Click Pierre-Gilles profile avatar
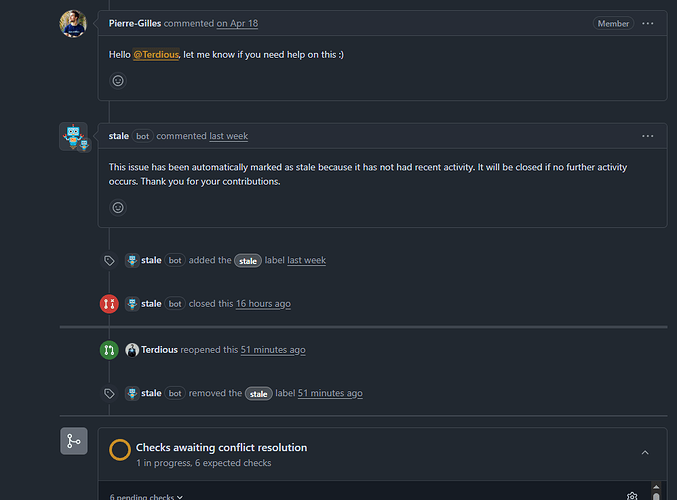Screen dimensions: 677x500 click(73, 24)
